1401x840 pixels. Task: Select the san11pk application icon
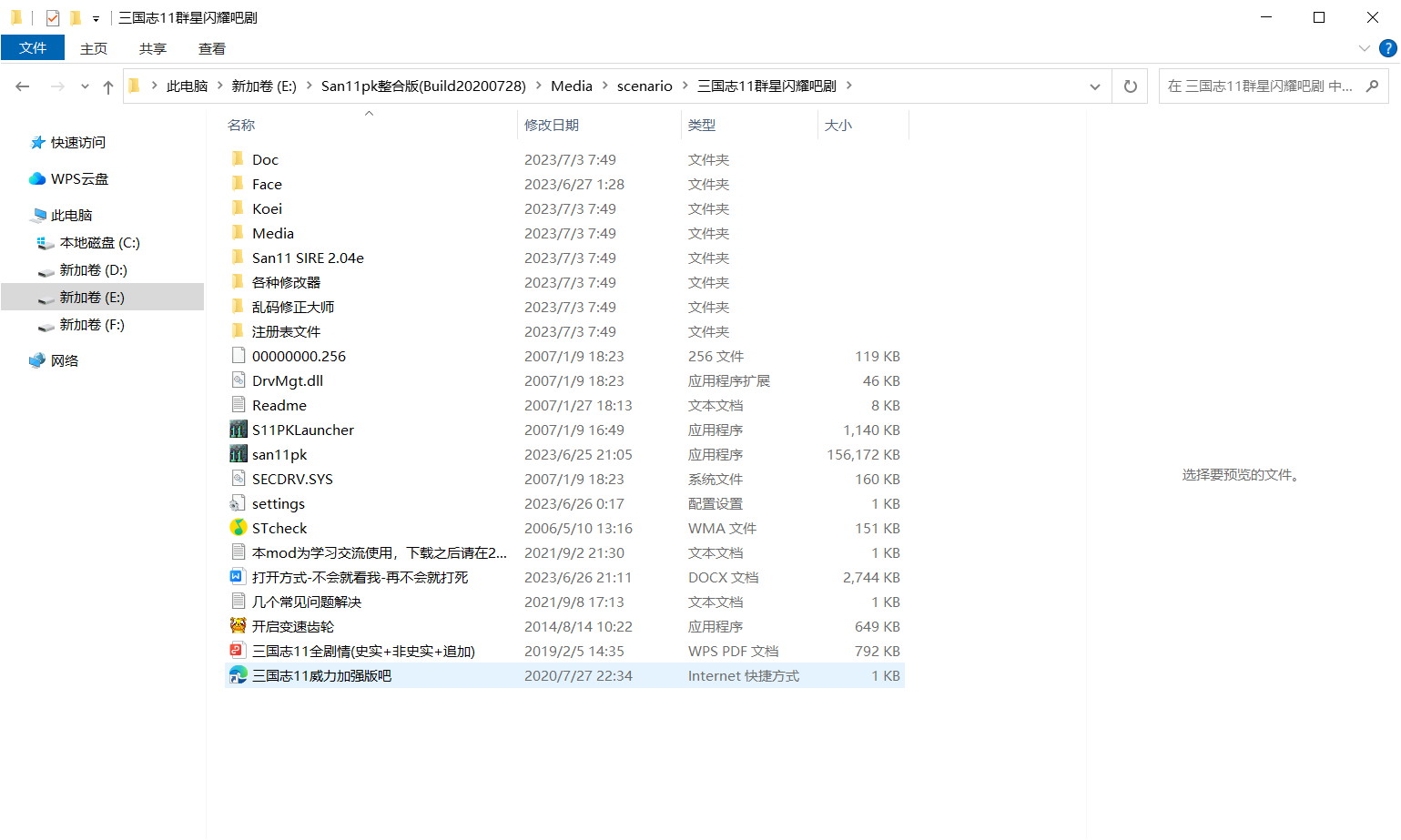pos(239,454)
